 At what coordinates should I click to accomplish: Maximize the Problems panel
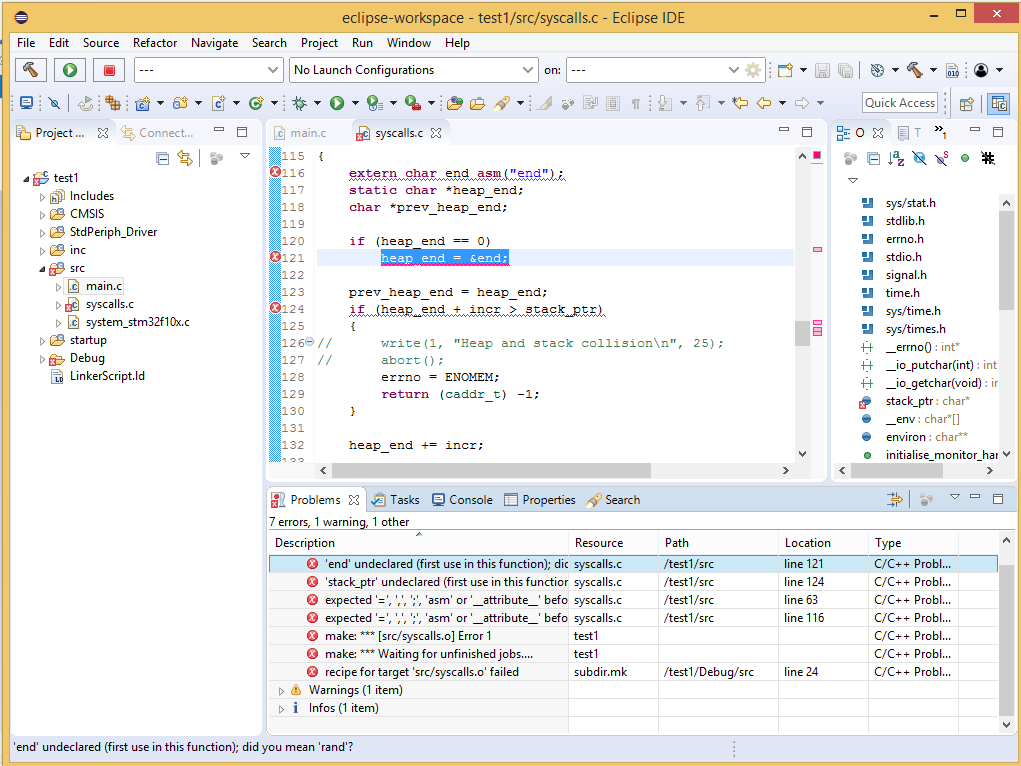pos(998,498)
